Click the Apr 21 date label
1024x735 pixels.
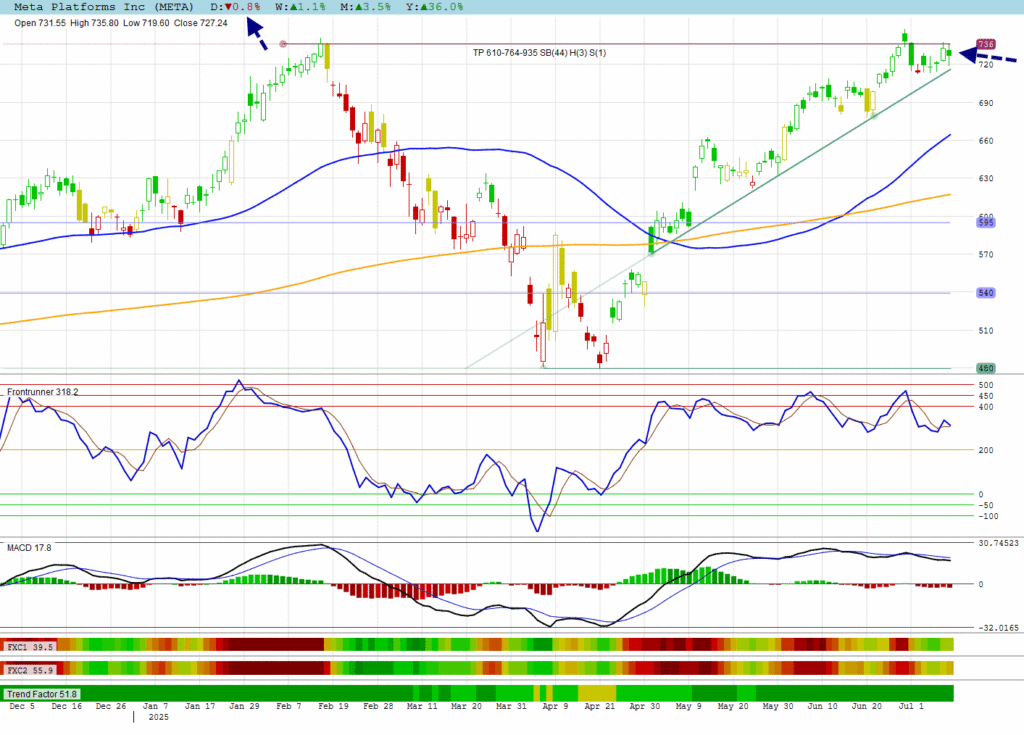(x=600, y=706)
